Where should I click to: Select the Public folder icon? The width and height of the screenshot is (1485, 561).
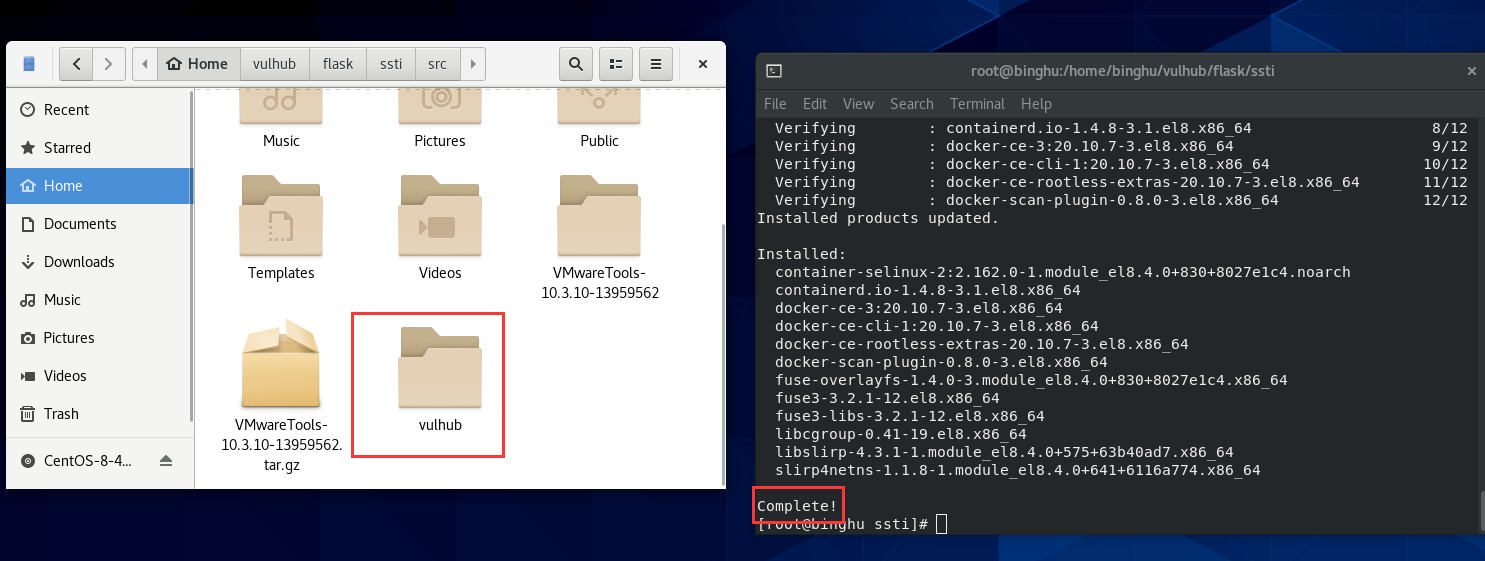(599, 108)
